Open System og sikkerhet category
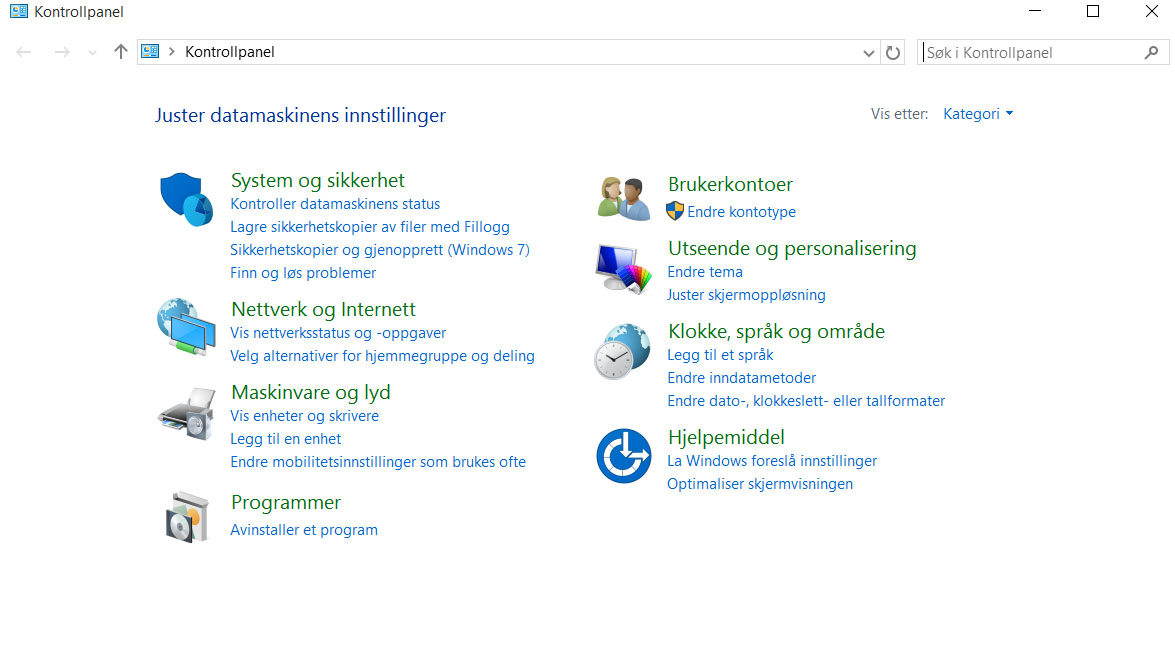The image size is (1175, 650). click(x=318, y=180)
